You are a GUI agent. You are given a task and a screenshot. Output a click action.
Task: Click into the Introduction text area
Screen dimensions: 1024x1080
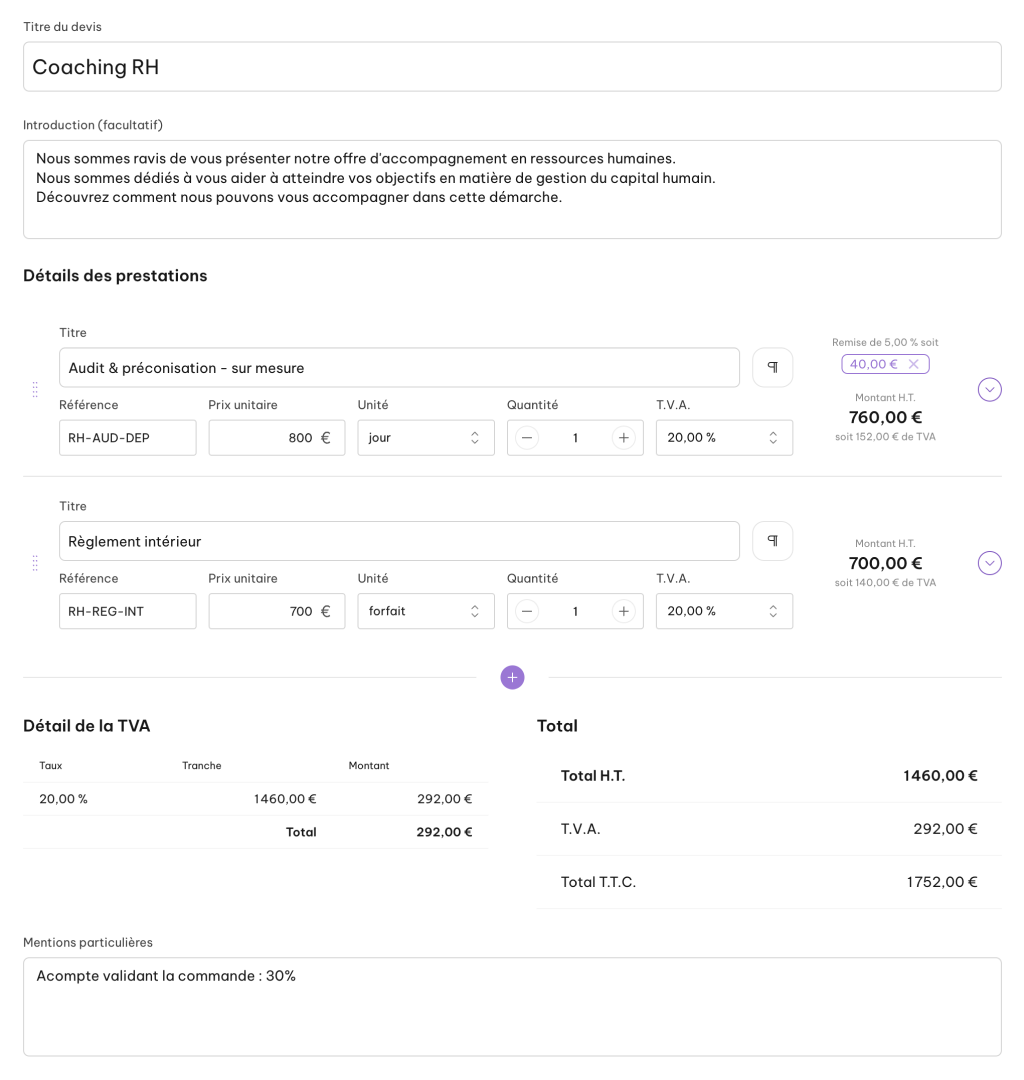pyautogui.click(x=512, y=189)
